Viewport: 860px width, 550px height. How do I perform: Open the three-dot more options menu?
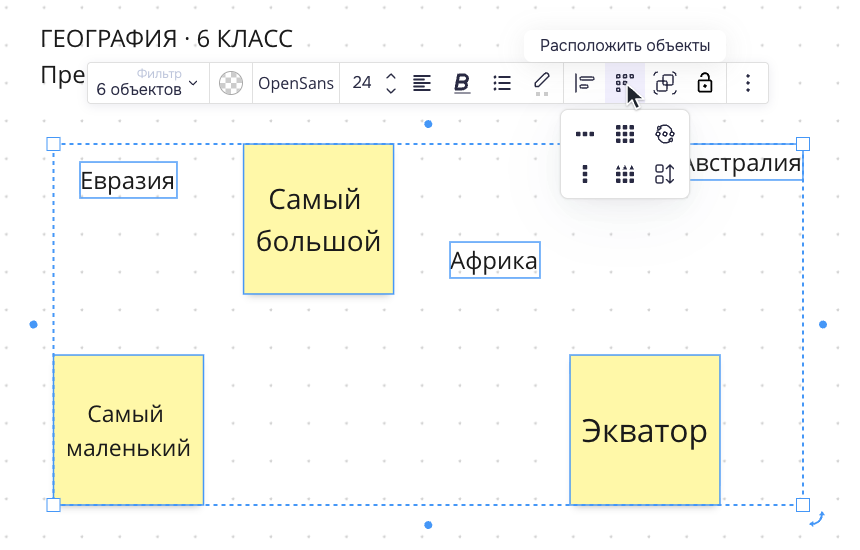pos(748,83)
